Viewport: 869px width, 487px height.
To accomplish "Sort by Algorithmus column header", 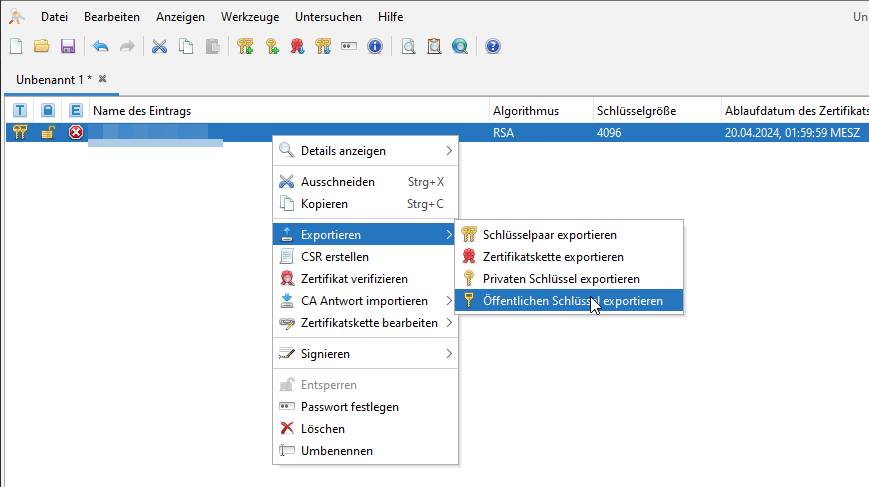I will tap(526, 110).
